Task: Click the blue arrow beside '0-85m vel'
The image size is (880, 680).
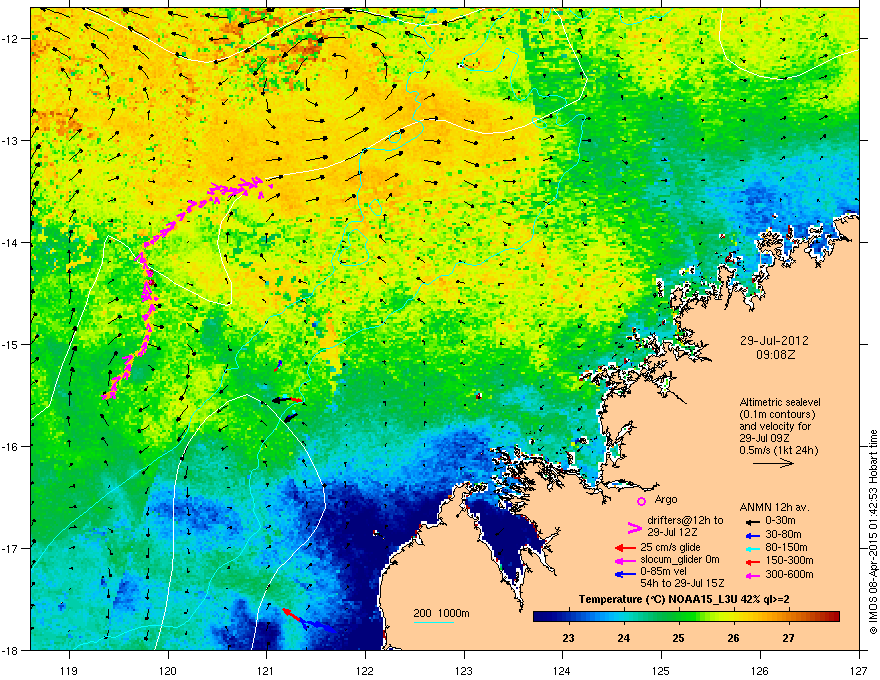Action: tap(625, 574)
